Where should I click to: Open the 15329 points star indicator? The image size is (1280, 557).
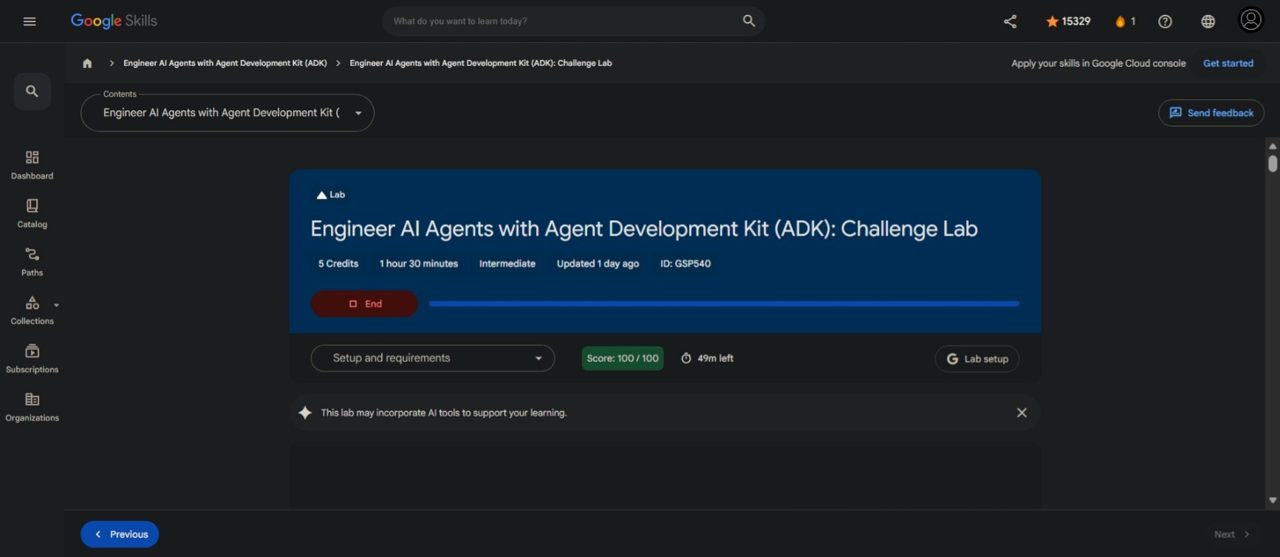pyautogui.click(x=1068, y=21)
